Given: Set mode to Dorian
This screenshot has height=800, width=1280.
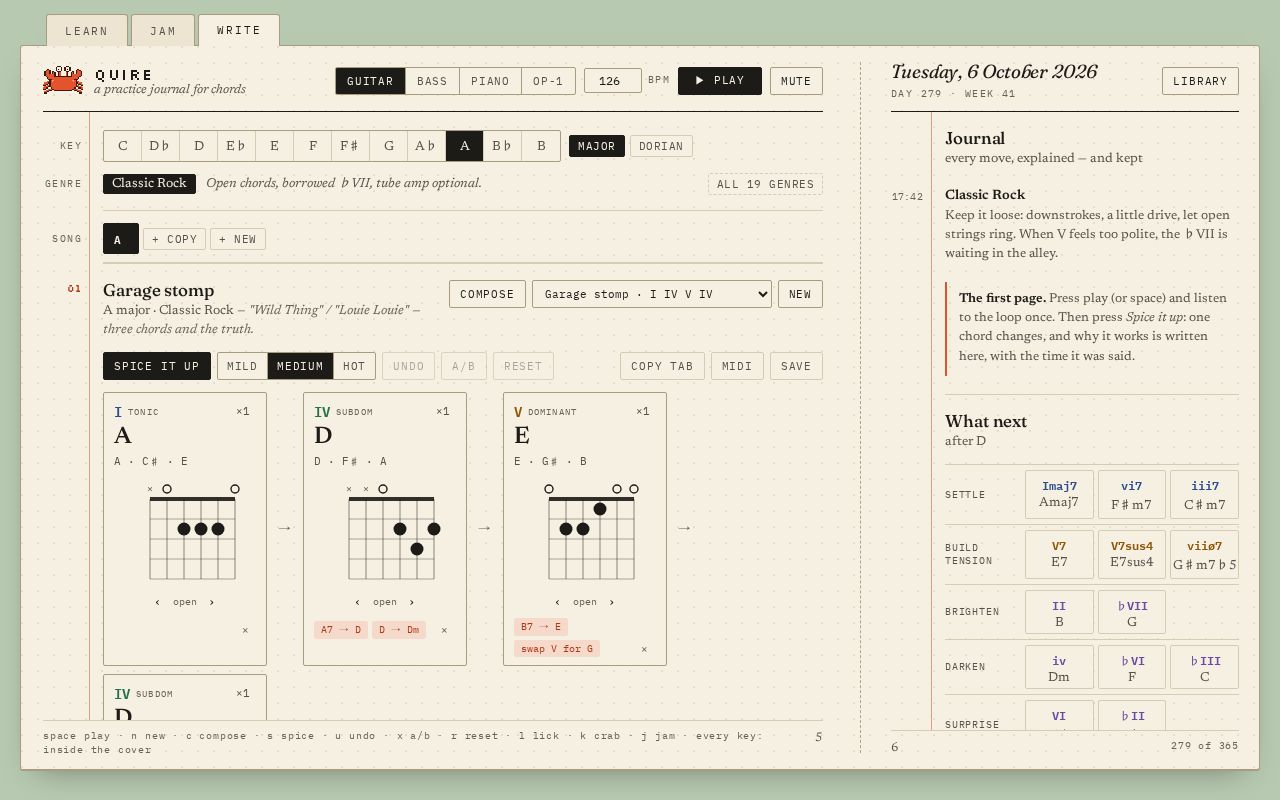Looking at the screenshot, I should click(661, 146).
